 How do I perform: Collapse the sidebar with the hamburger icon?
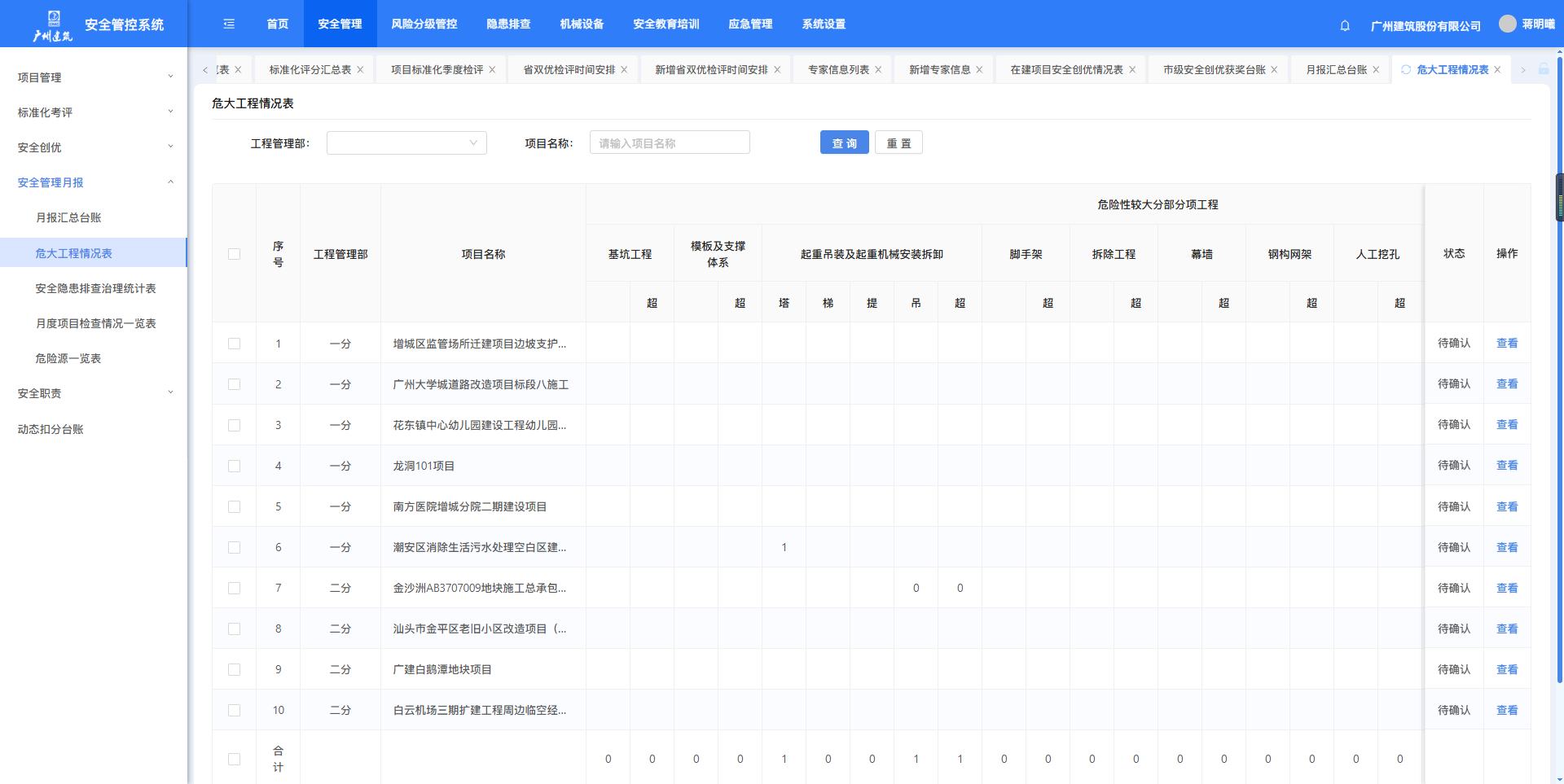[229, 24]
